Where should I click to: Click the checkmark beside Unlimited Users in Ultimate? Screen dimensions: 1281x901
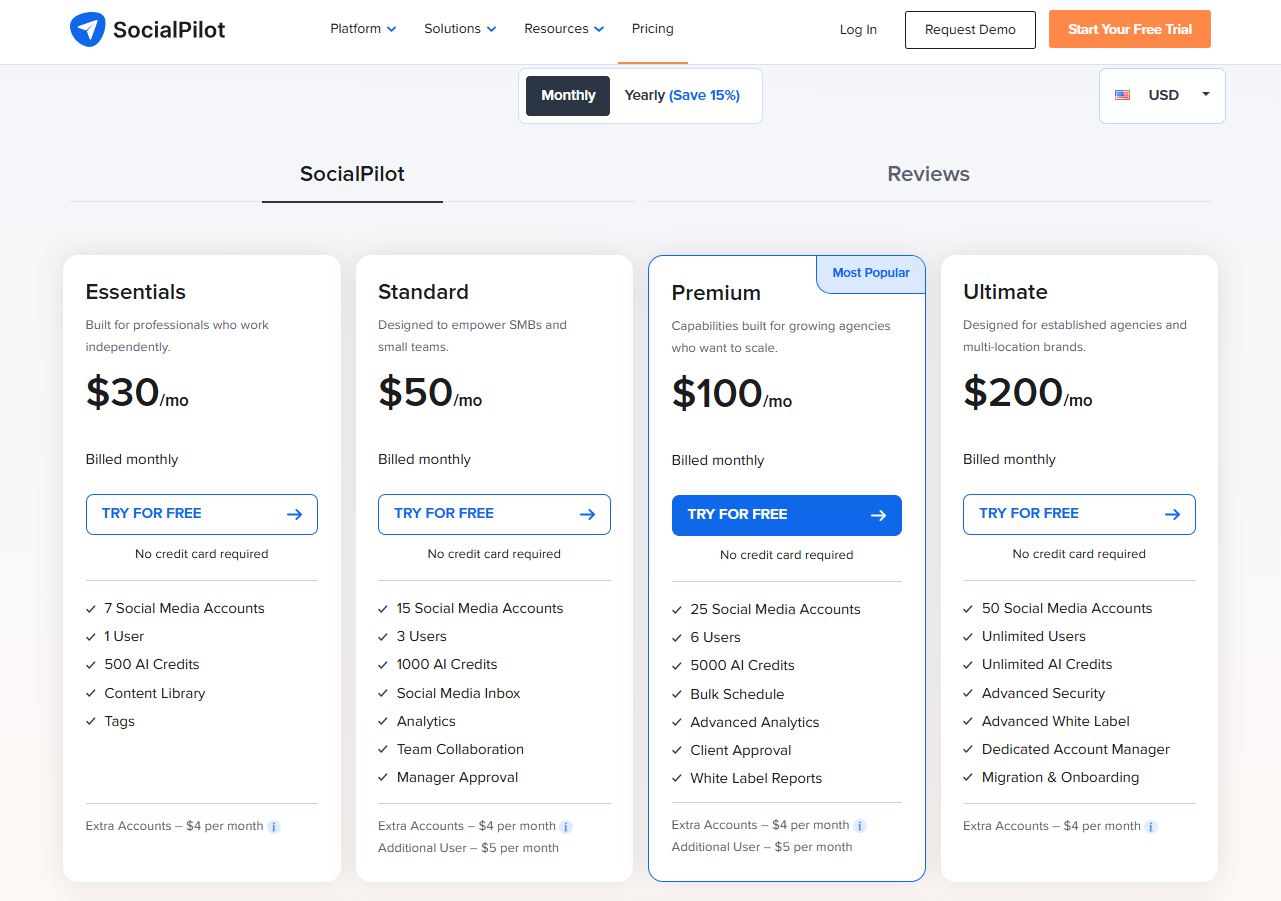point(968,636)
